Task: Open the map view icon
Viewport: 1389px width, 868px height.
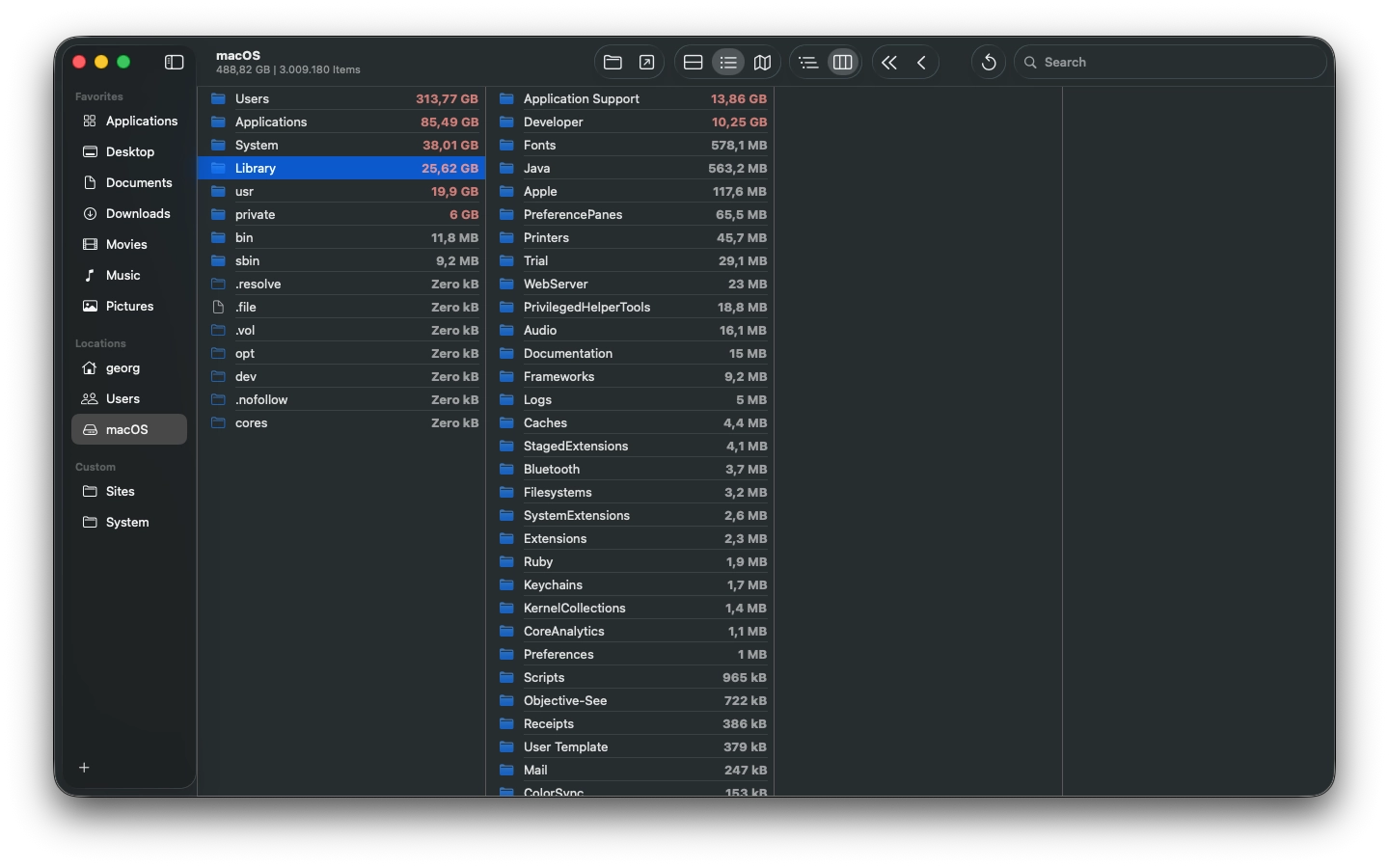Action: (x=762, y=62)
